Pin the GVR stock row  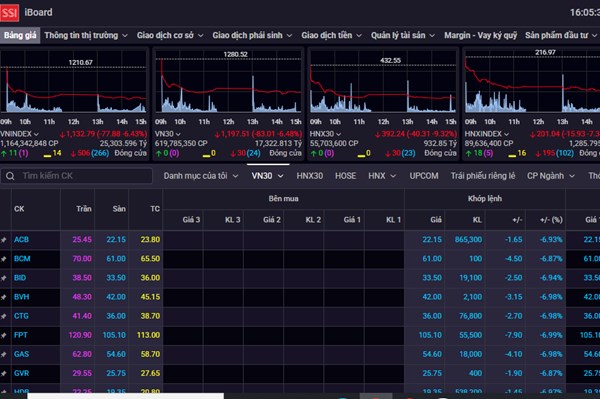coord(4,374)
